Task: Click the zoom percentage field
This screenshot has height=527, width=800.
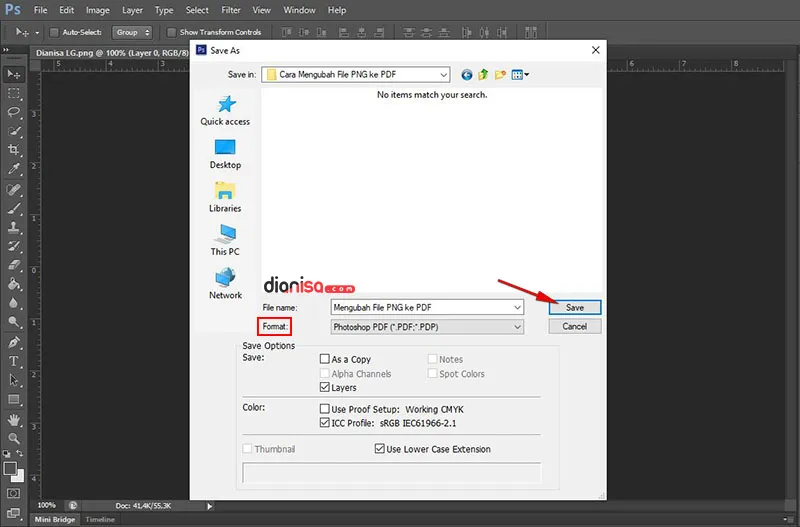Action: pos(47,506)
